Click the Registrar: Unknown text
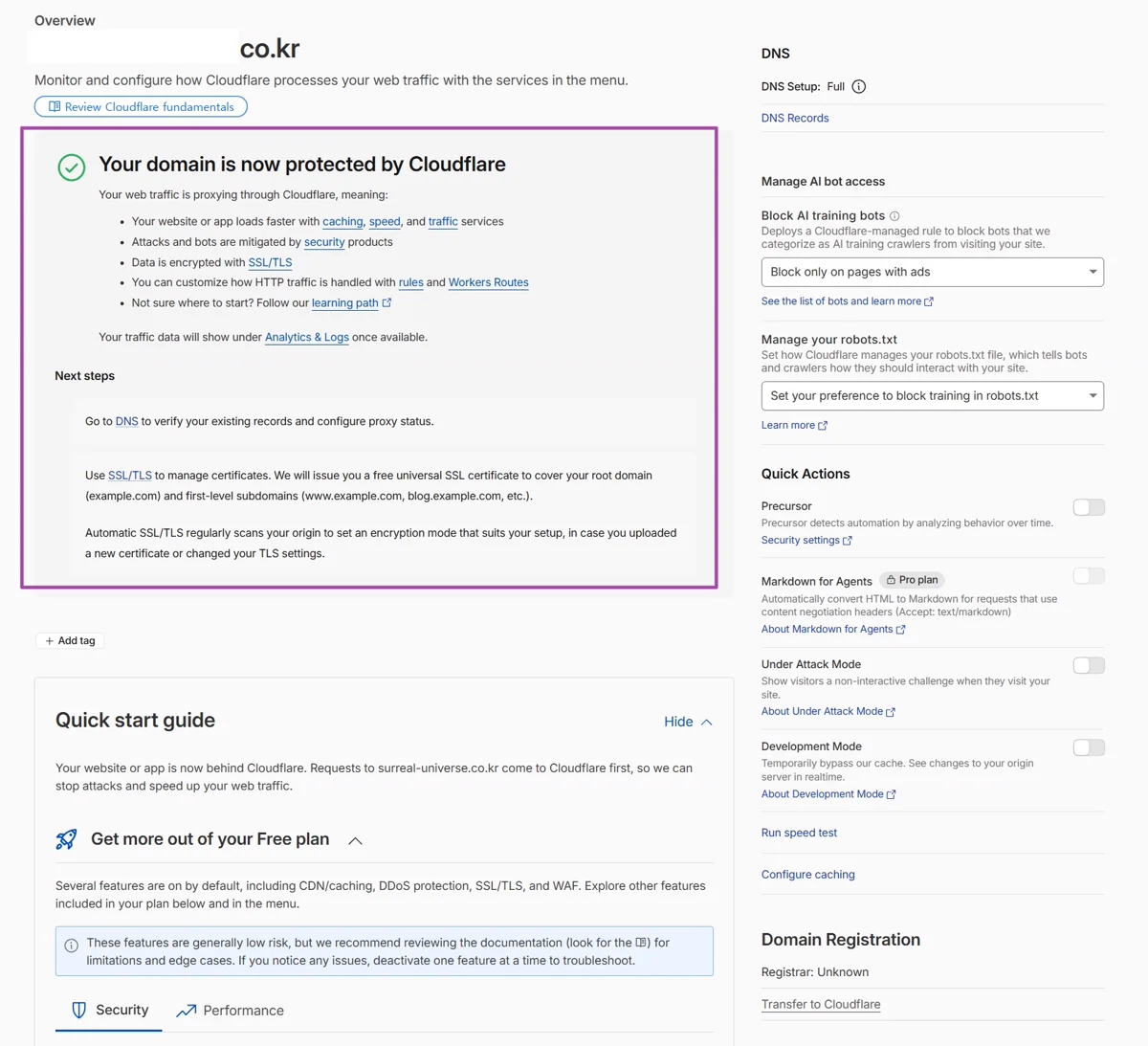 (815, 972)
